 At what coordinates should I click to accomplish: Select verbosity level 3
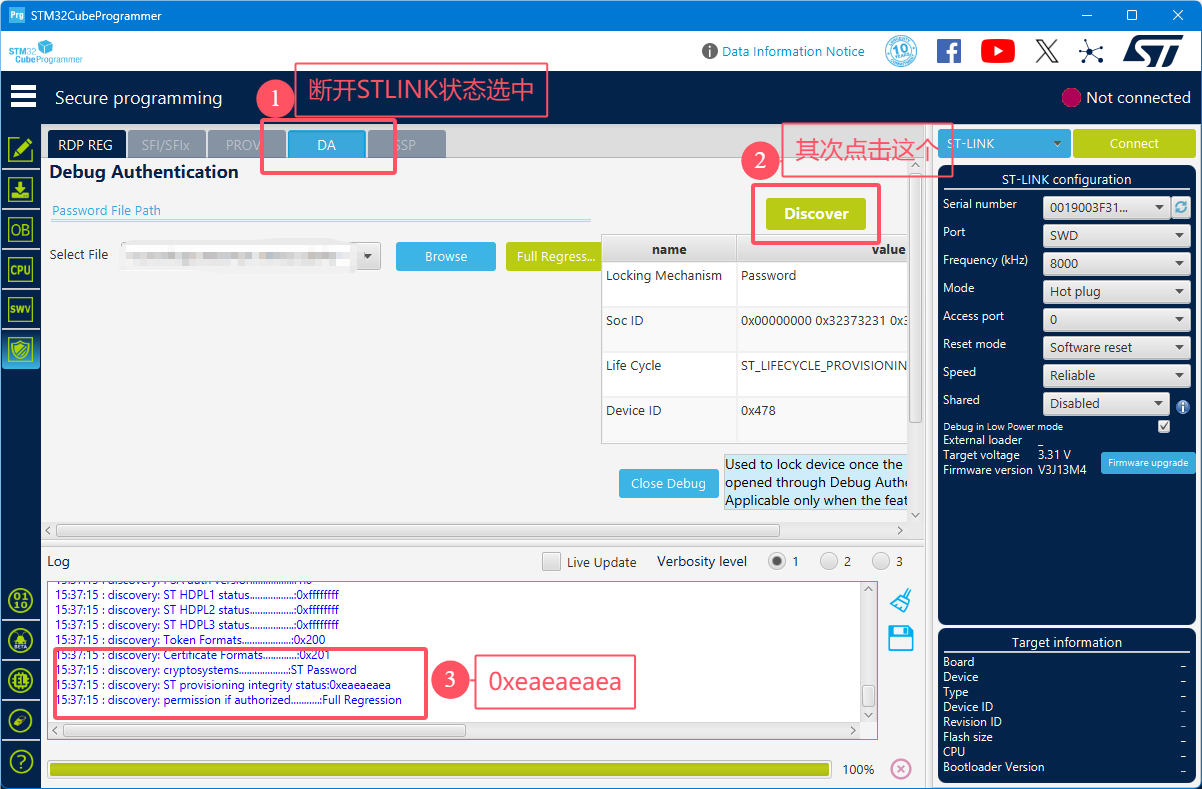(x=881, y=561)
